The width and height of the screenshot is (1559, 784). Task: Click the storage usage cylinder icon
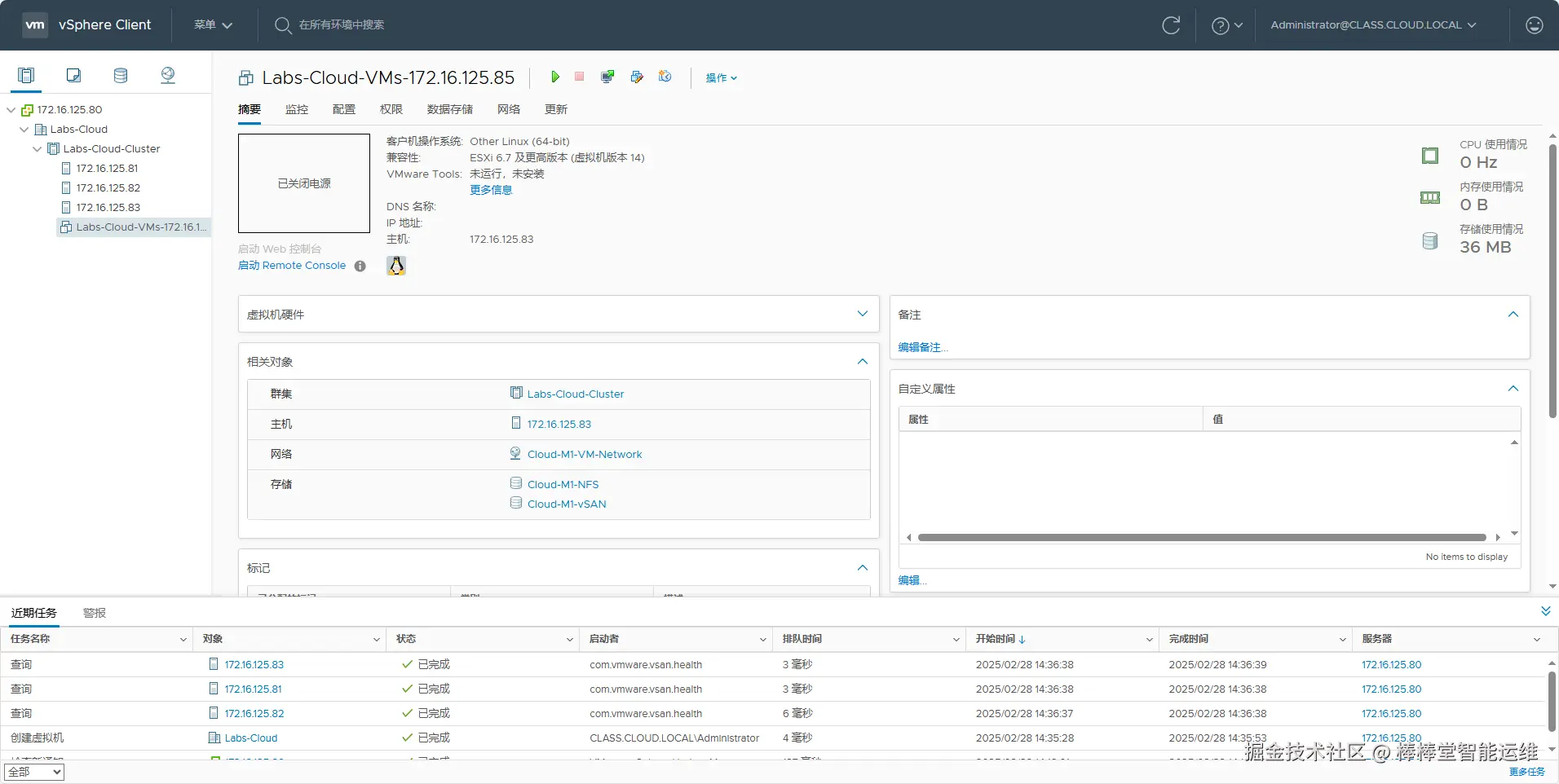pos(1430,240)
